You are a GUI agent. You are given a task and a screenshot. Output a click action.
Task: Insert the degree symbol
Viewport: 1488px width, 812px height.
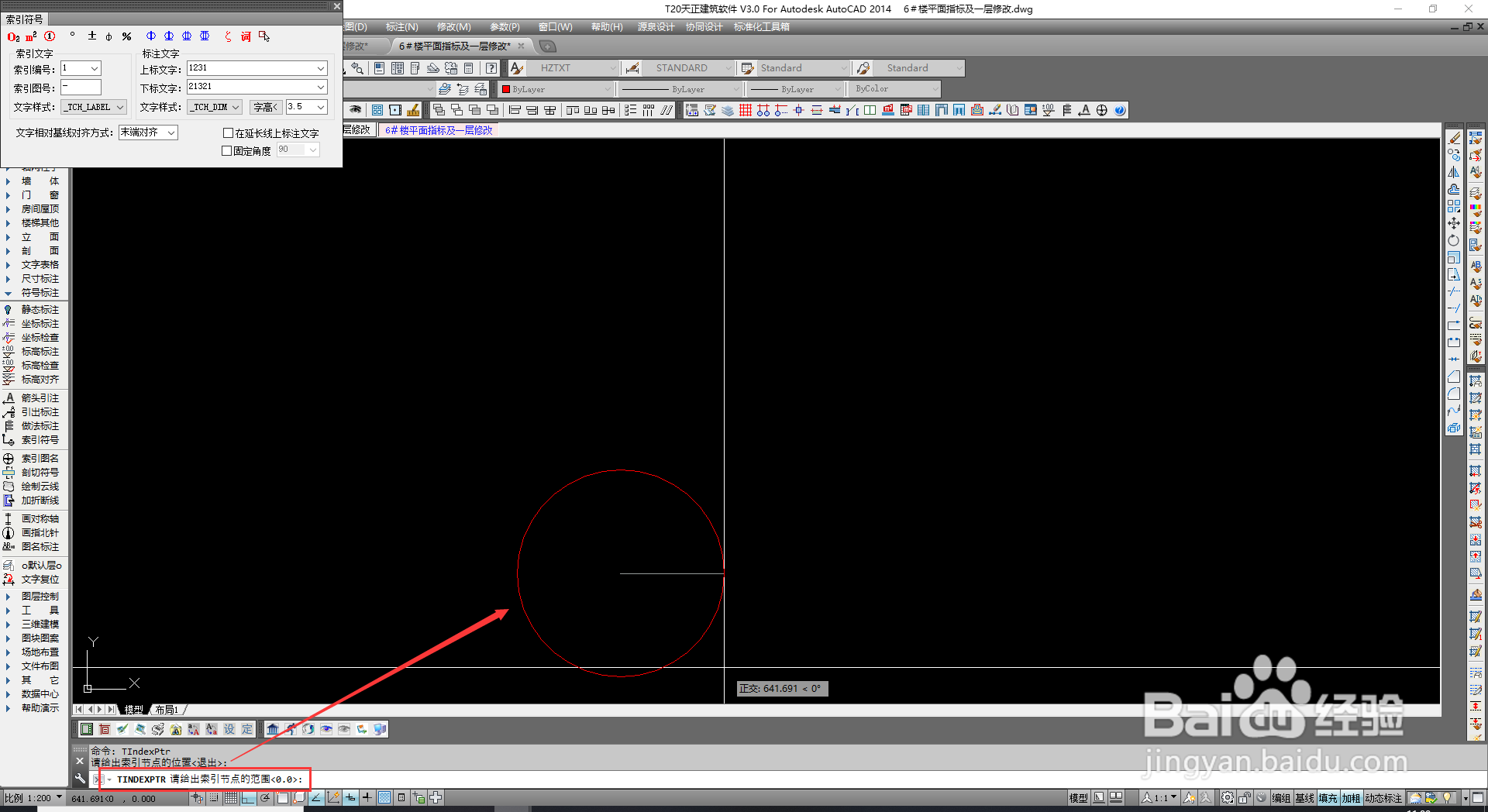pyautogui.click(x=72, y=36)
